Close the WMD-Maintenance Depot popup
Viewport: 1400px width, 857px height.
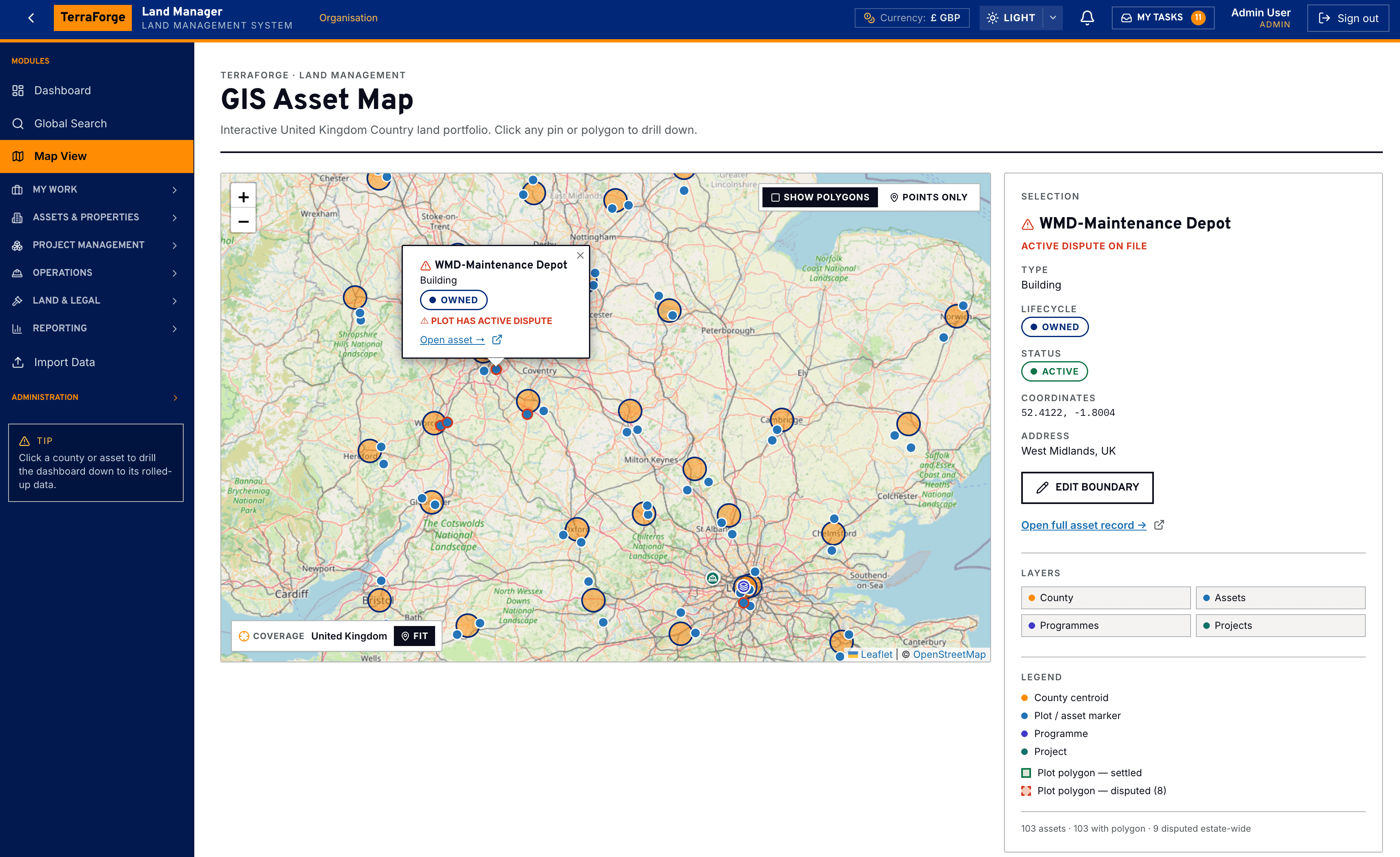click(x=580, y=255)
